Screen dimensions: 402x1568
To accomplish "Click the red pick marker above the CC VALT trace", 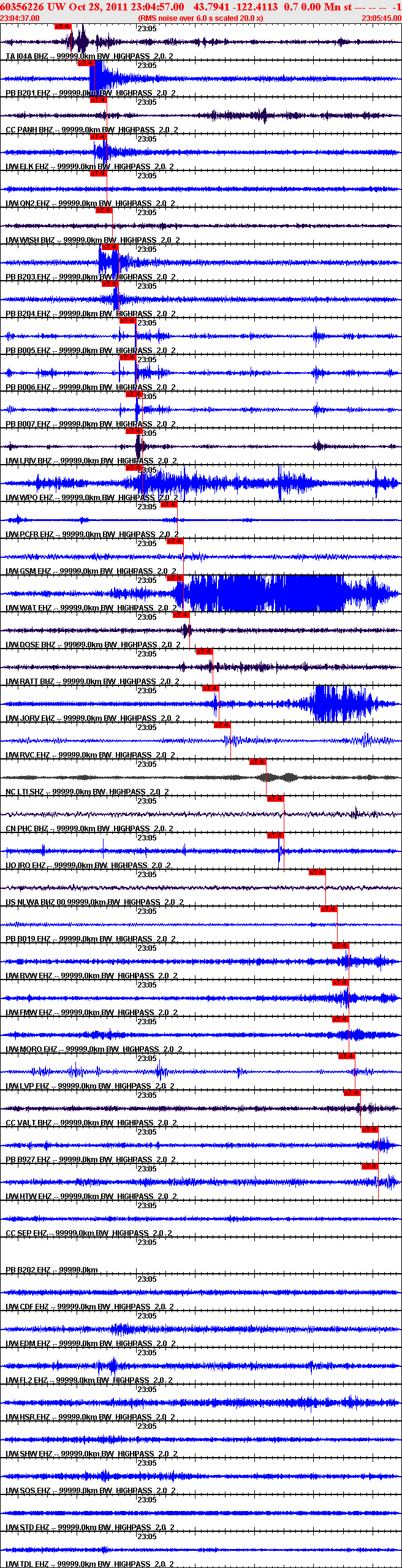I will 352,1093.
